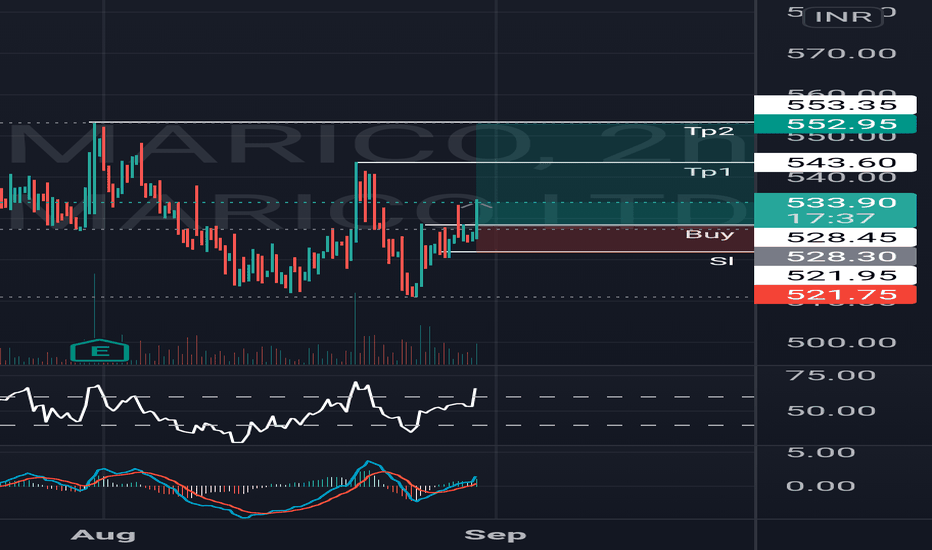Click the Sl stop-loss label
The image size is (932, 550).
[x=722, y=261]
